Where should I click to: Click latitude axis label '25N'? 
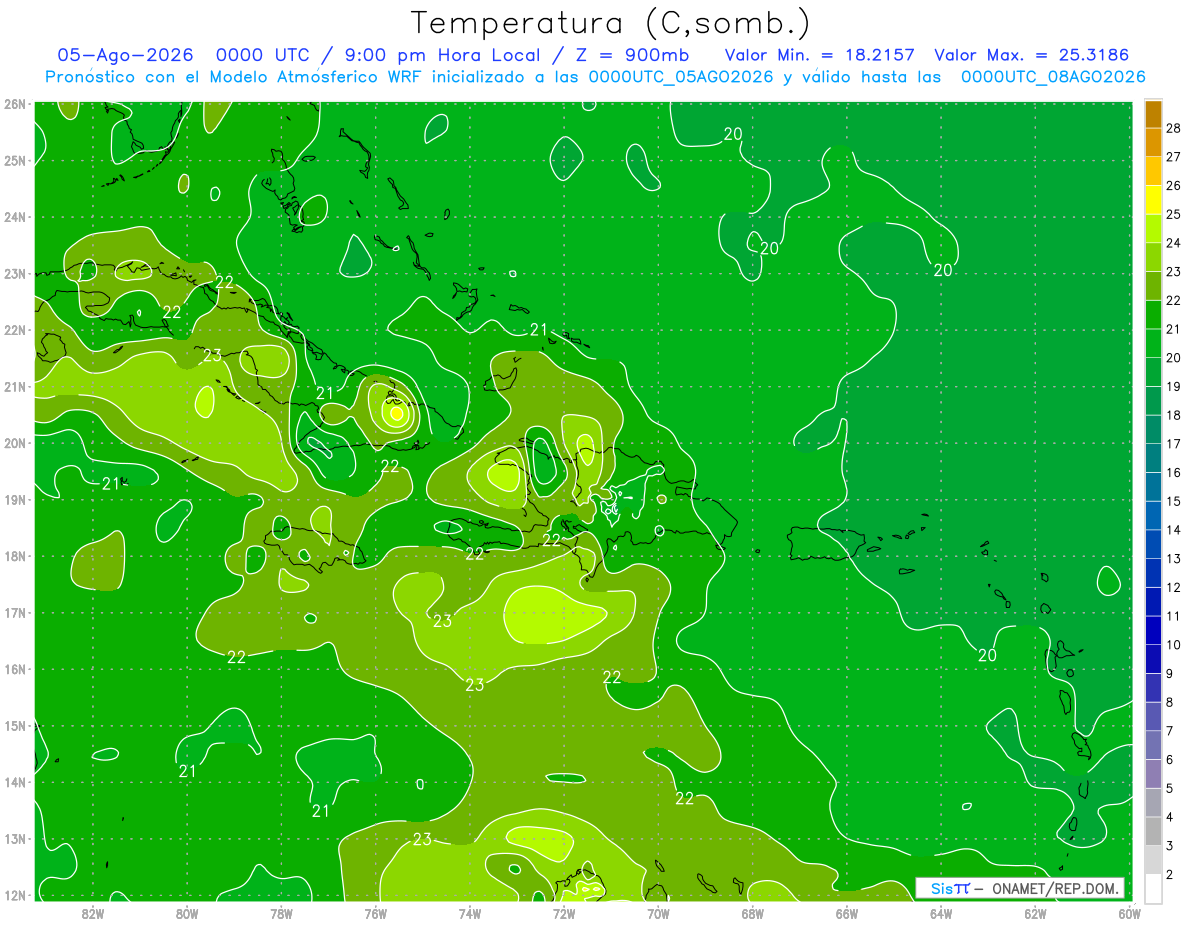pos(15,160)
